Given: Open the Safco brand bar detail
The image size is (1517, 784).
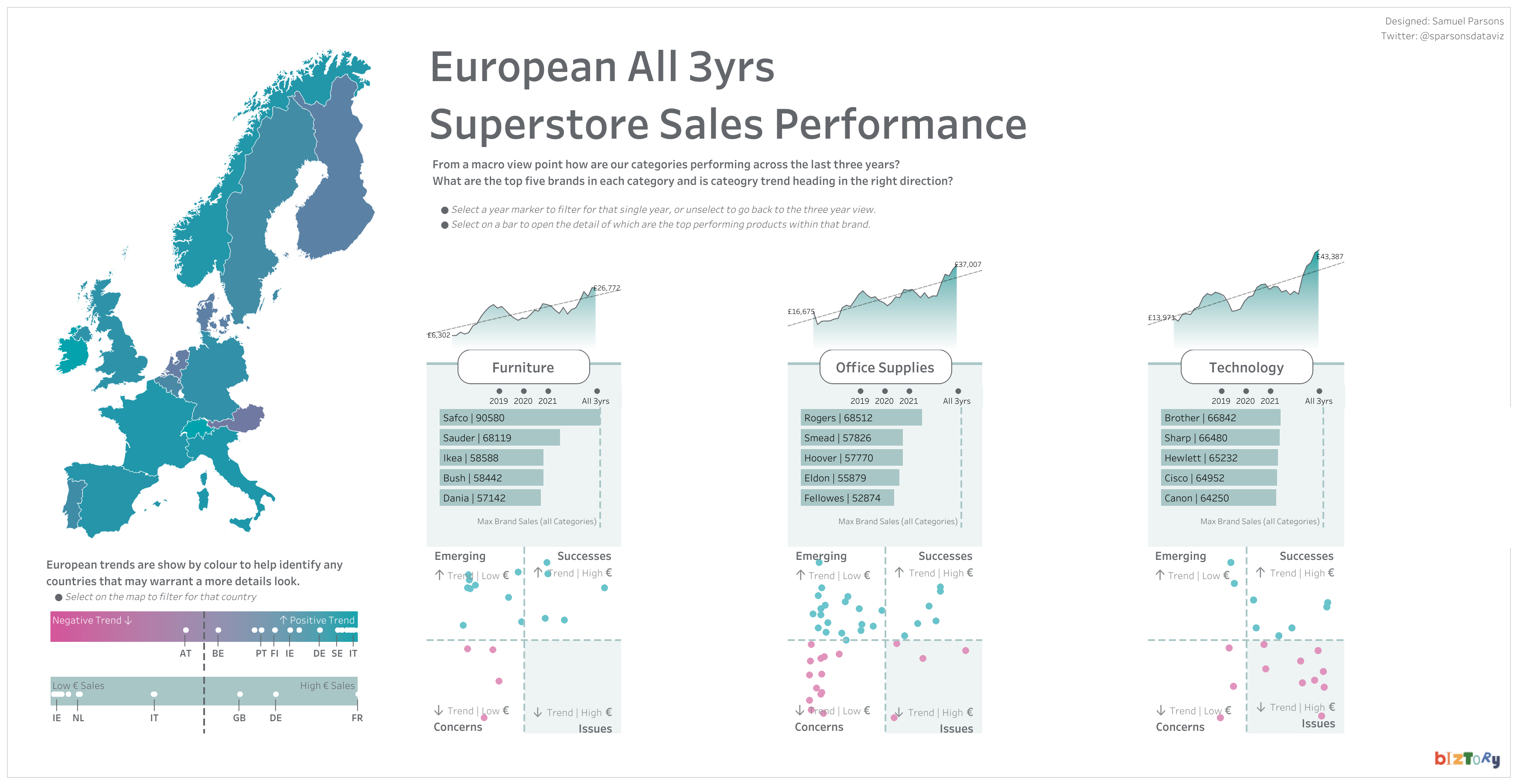Looking at the screenshot, I should pos(519,418).
